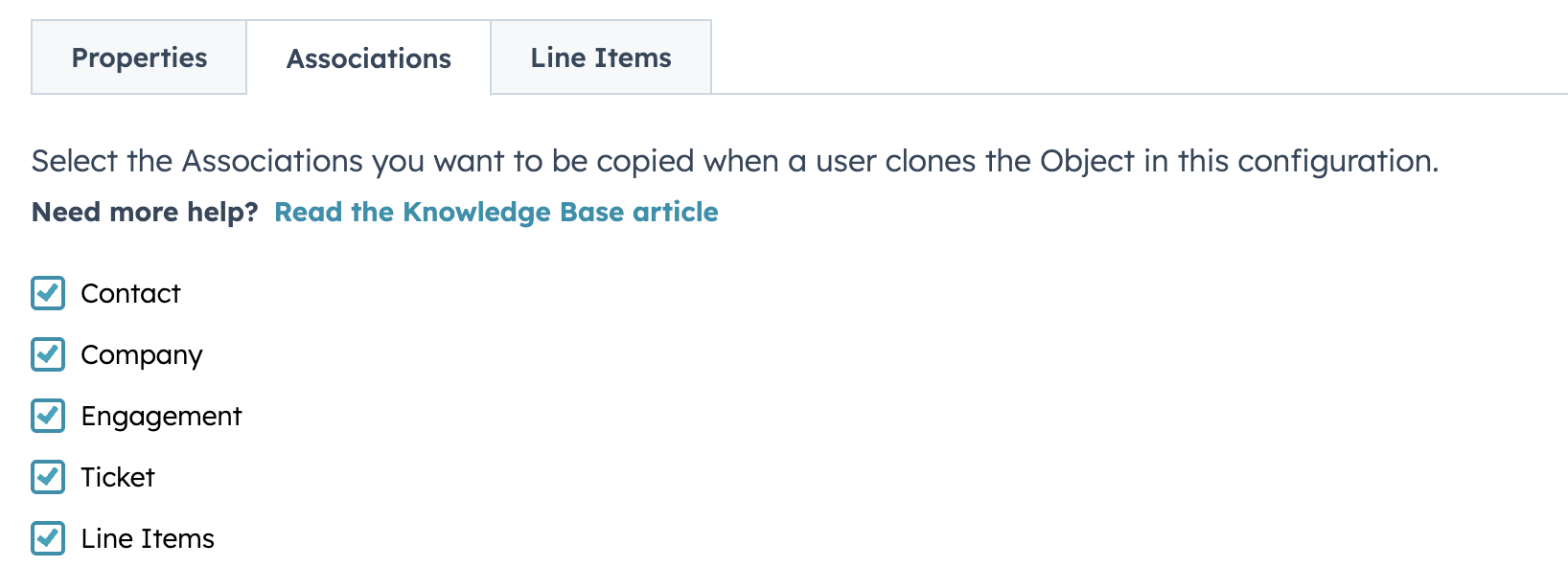Click the Need more help heading
The width and height of the screenshot is (1568, 567).
point(142,212)
